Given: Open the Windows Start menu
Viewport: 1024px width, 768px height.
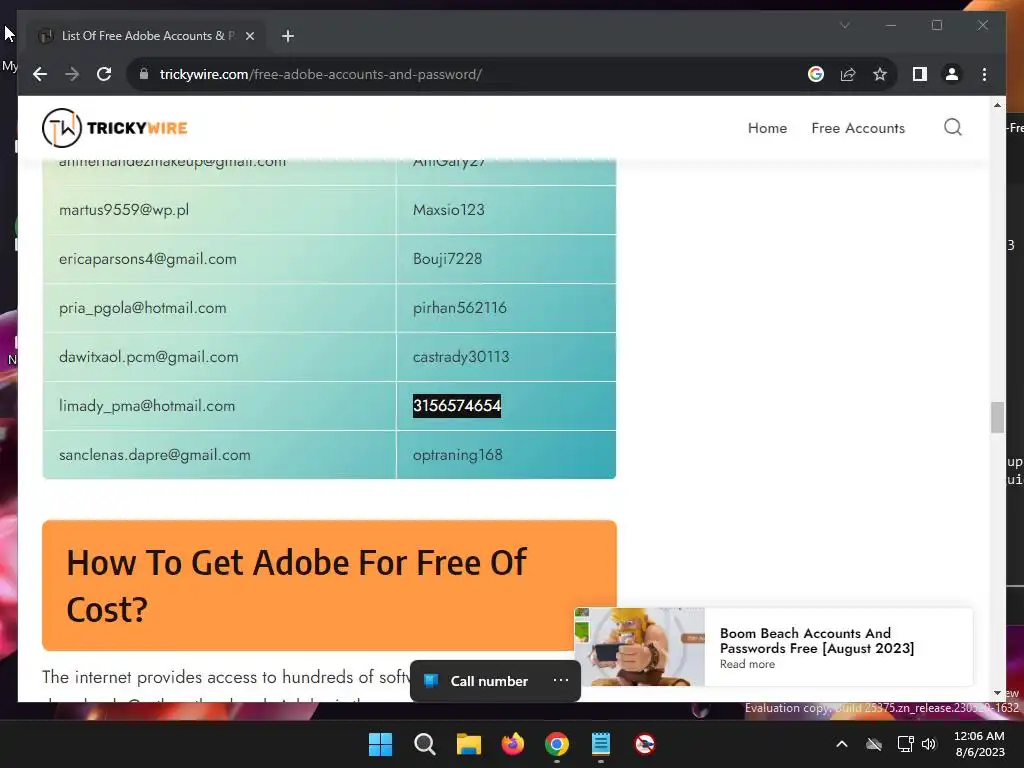Looking at the screenshot, I should [380, 744].
